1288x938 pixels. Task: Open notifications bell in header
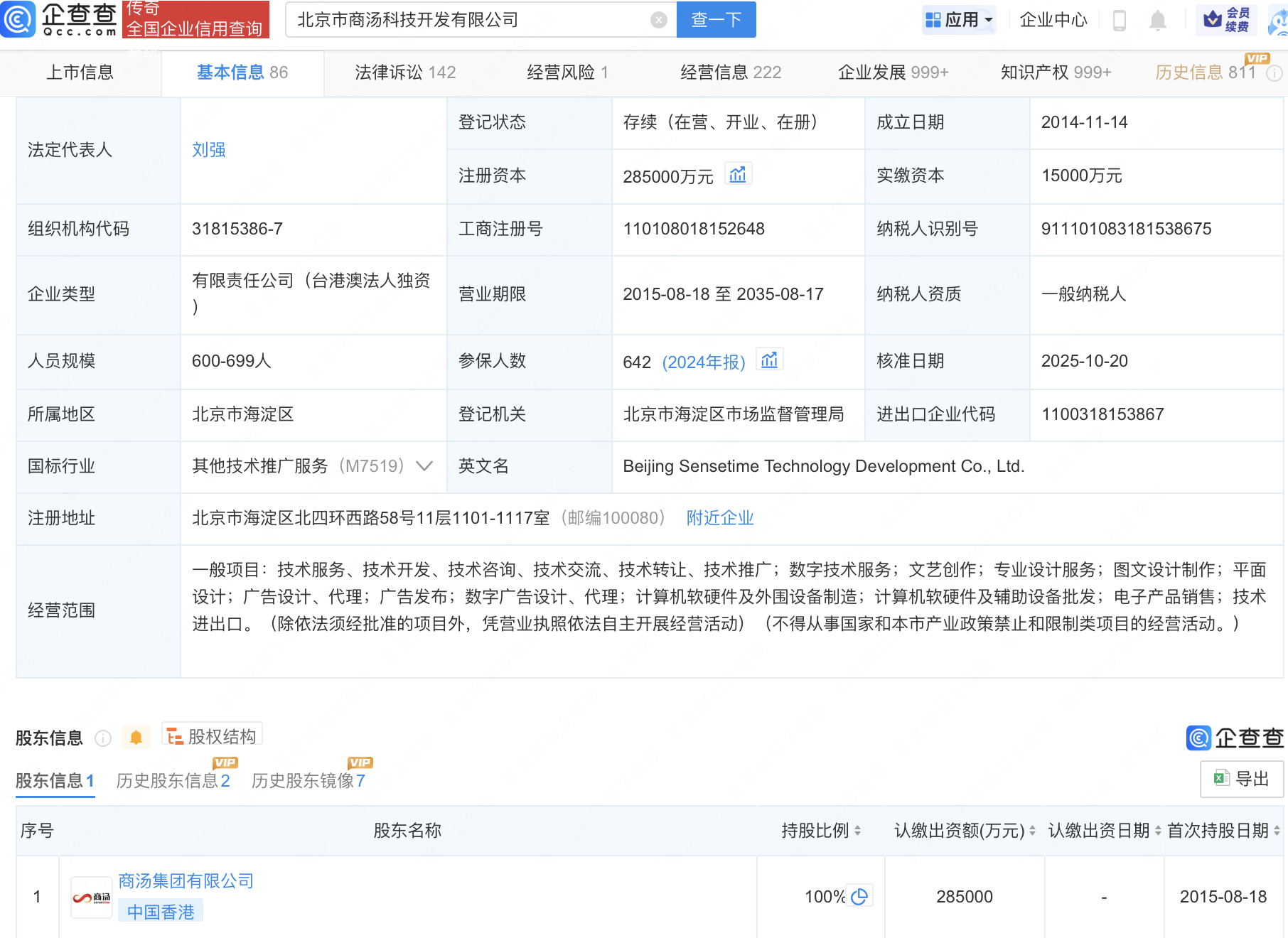[1157, 21]
